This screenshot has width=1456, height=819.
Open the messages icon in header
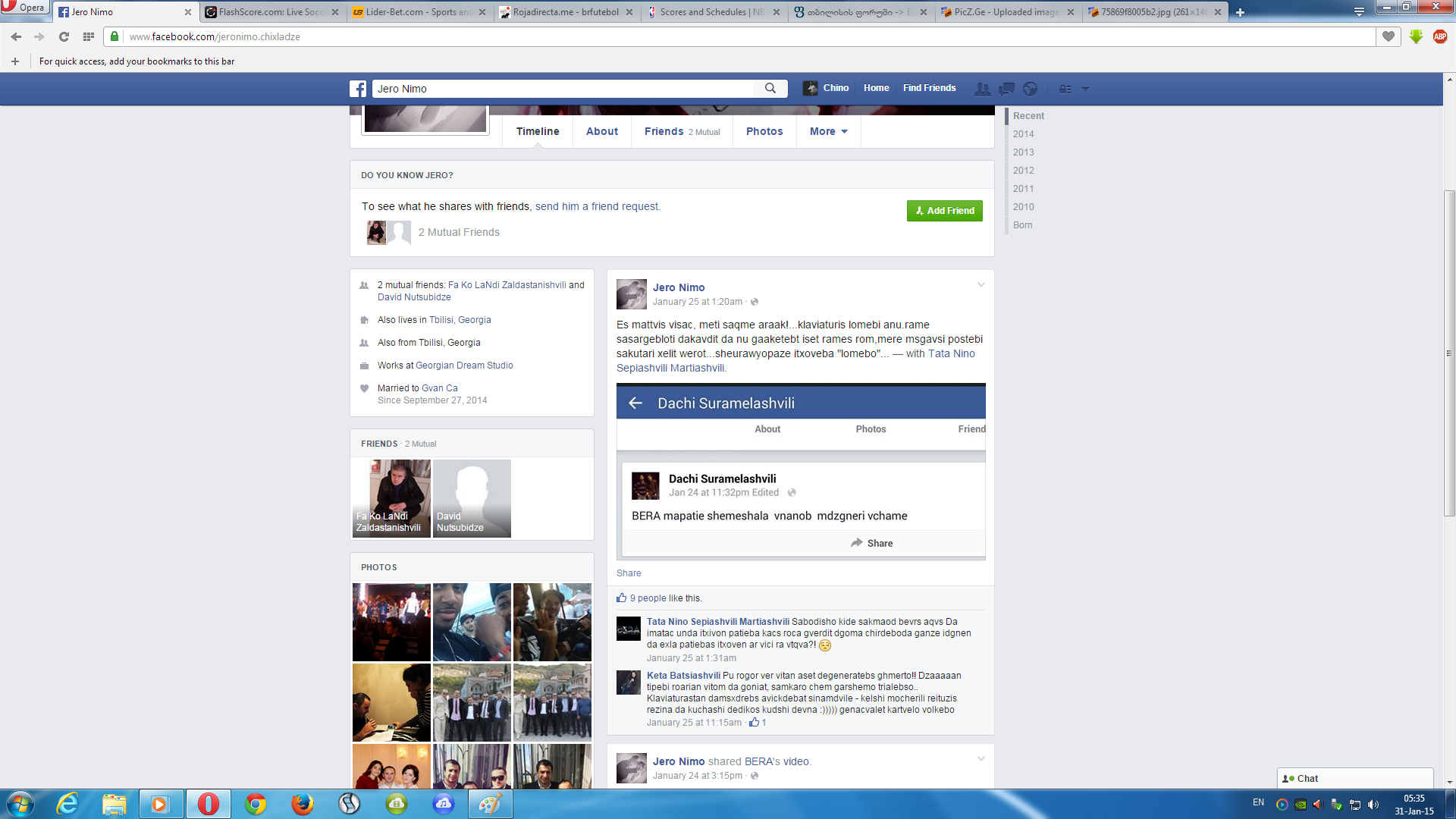(x=1006, y=89)
